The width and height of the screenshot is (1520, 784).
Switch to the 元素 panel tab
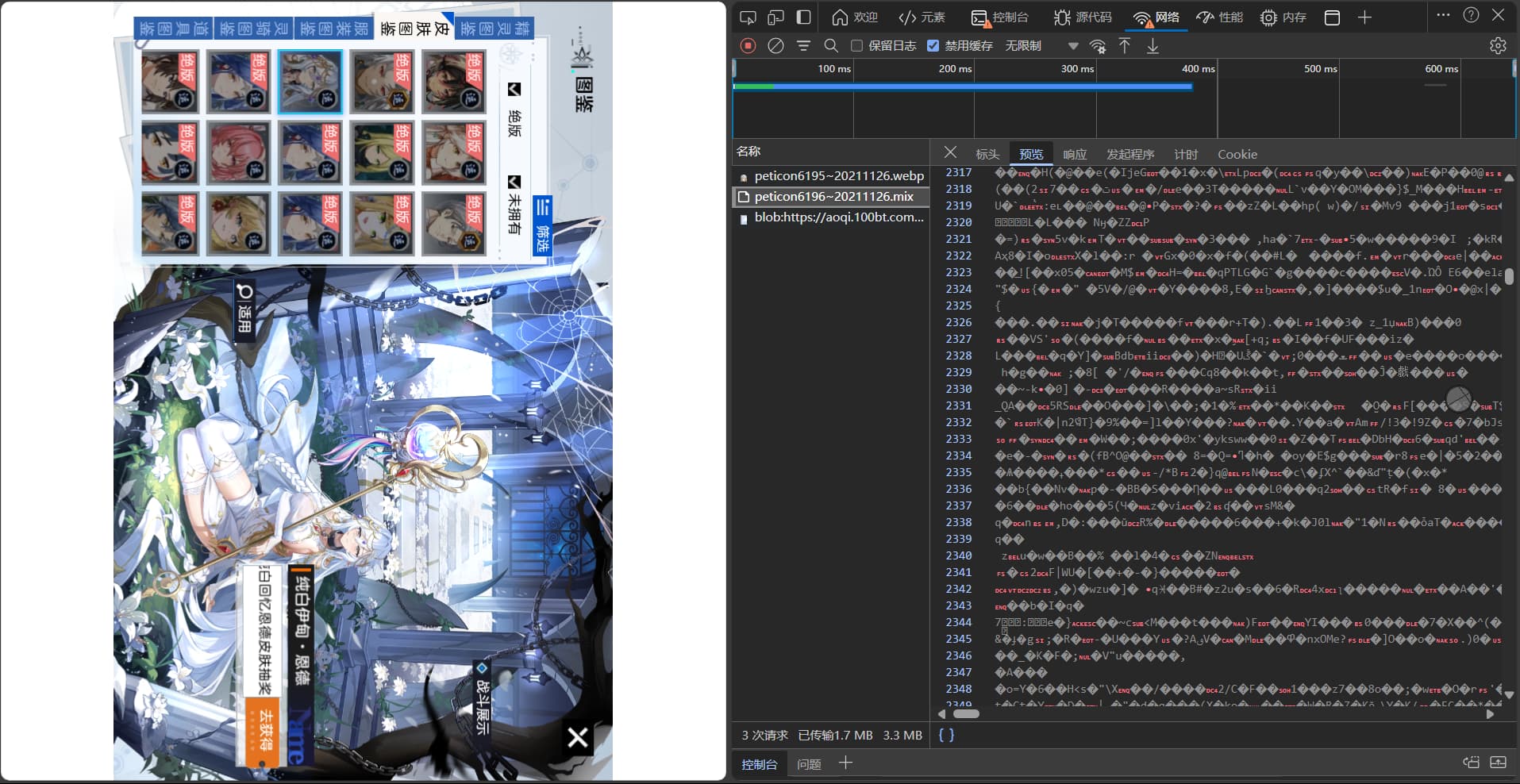(922, 17)
